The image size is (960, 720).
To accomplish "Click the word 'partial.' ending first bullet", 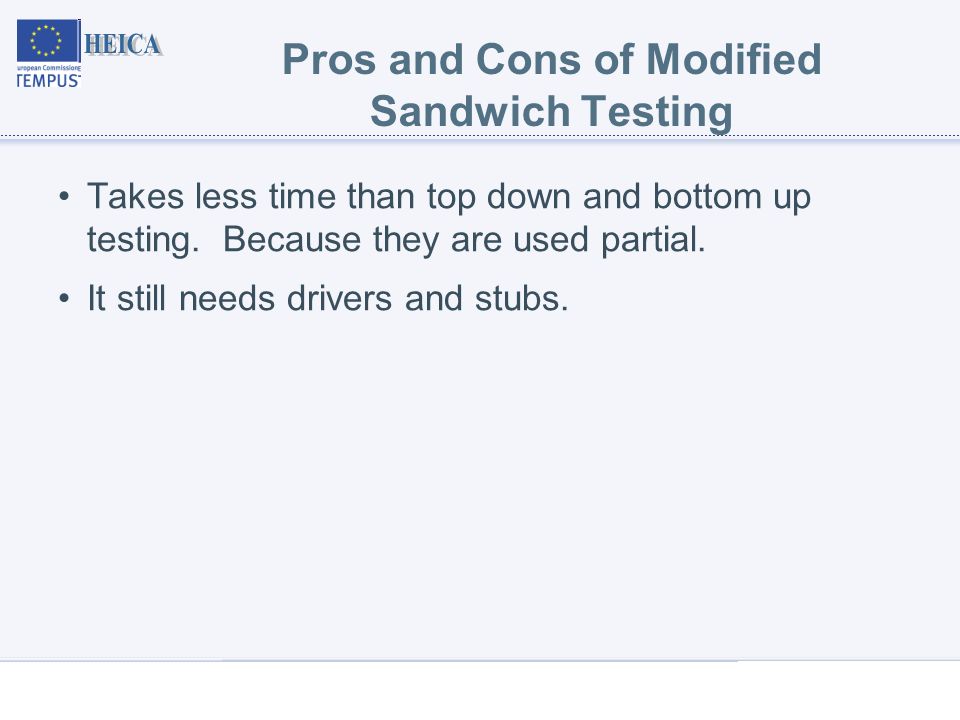I will [653, 240].
